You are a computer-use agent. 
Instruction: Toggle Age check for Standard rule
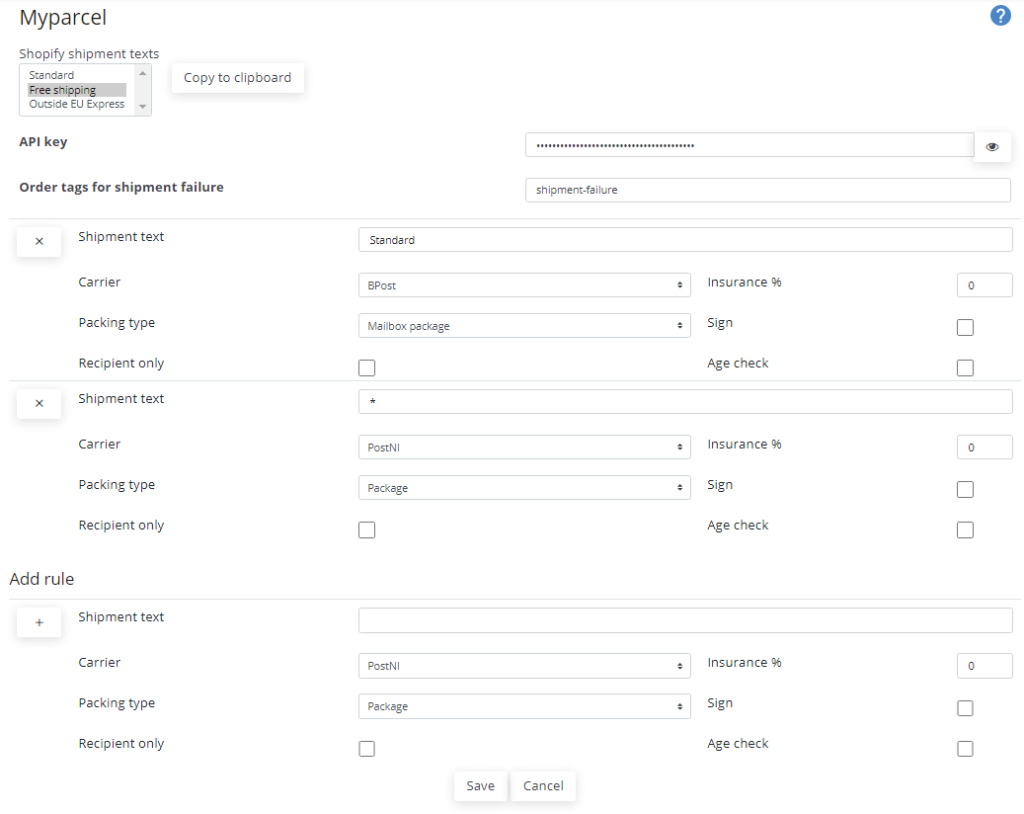pos(965,368)
